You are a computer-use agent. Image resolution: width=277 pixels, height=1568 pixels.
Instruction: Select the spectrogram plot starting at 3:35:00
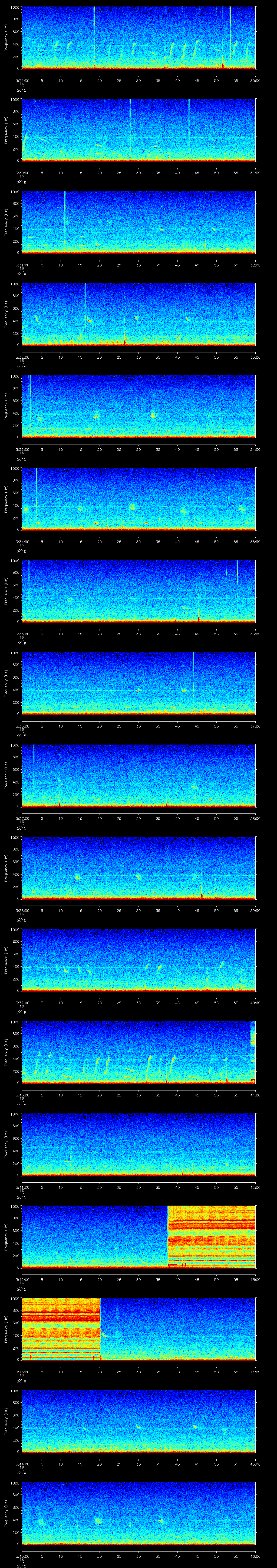138,591
